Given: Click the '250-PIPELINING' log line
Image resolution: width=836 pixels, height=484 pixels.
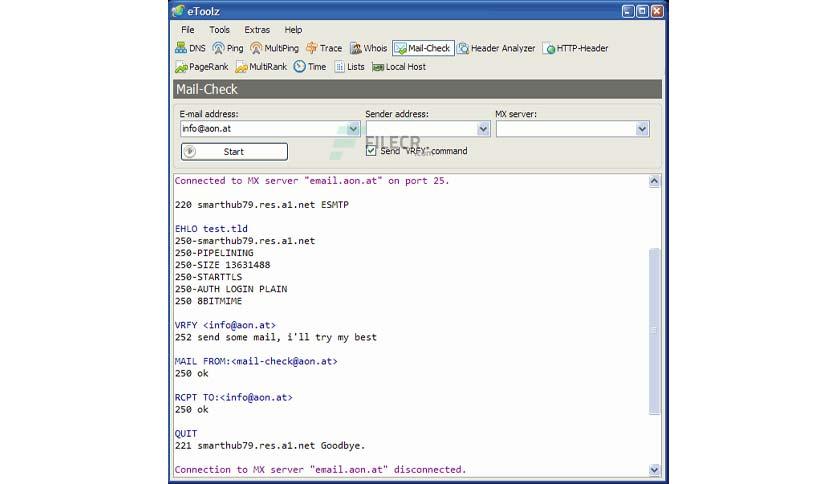Looking at the screenshot, I should tap(214, 253).
